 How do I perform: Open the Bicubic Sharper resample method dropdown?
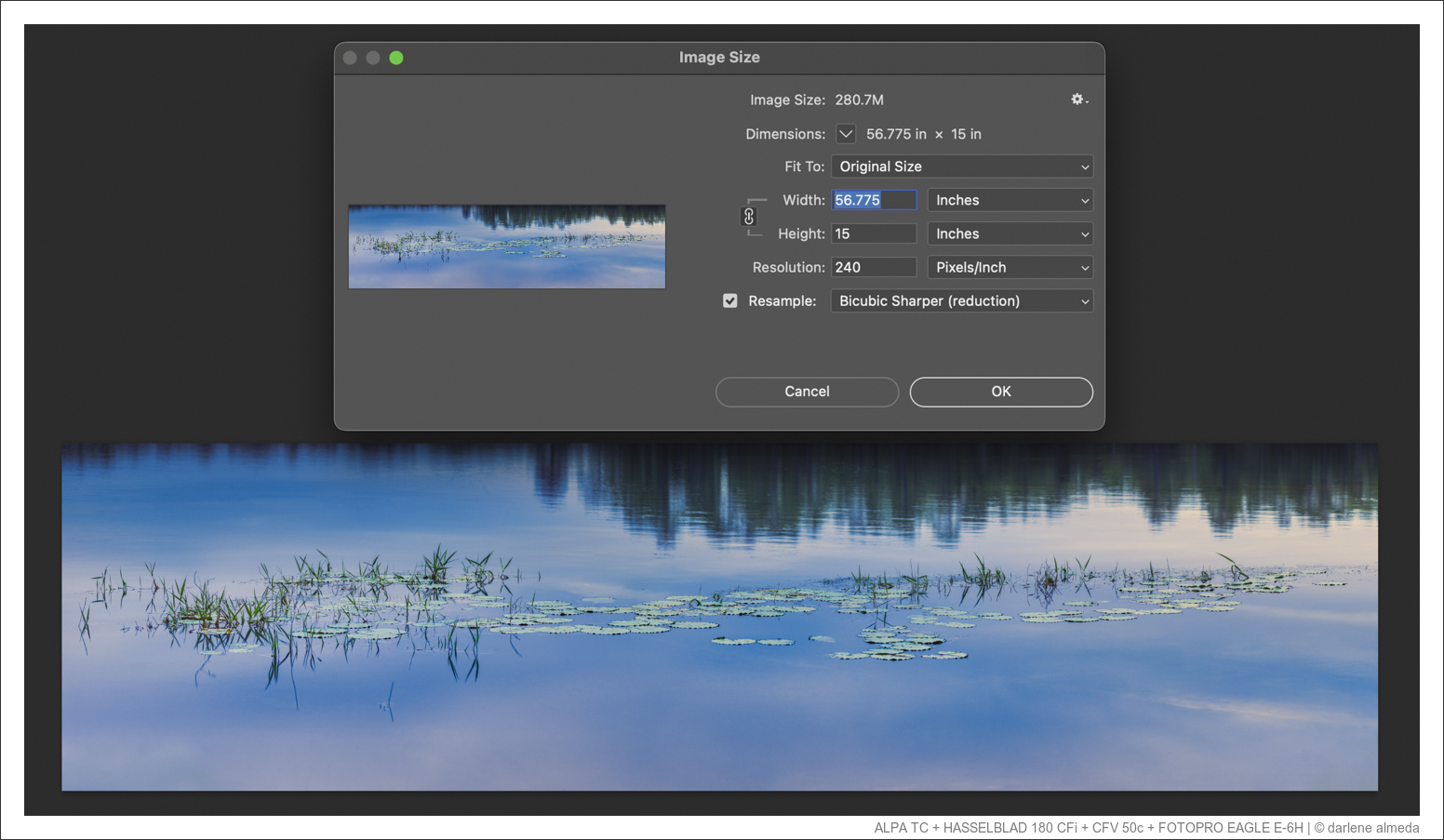click(x=962, y=300)
